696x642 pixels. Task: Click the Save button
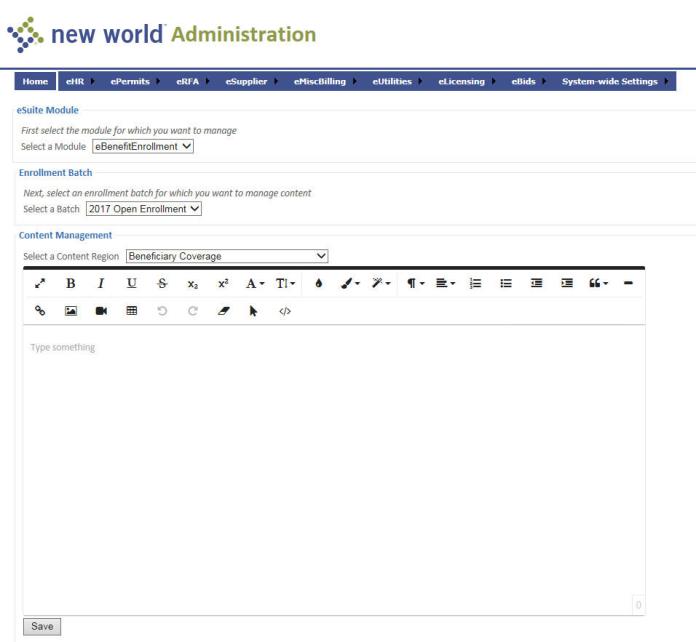point(42,626)
